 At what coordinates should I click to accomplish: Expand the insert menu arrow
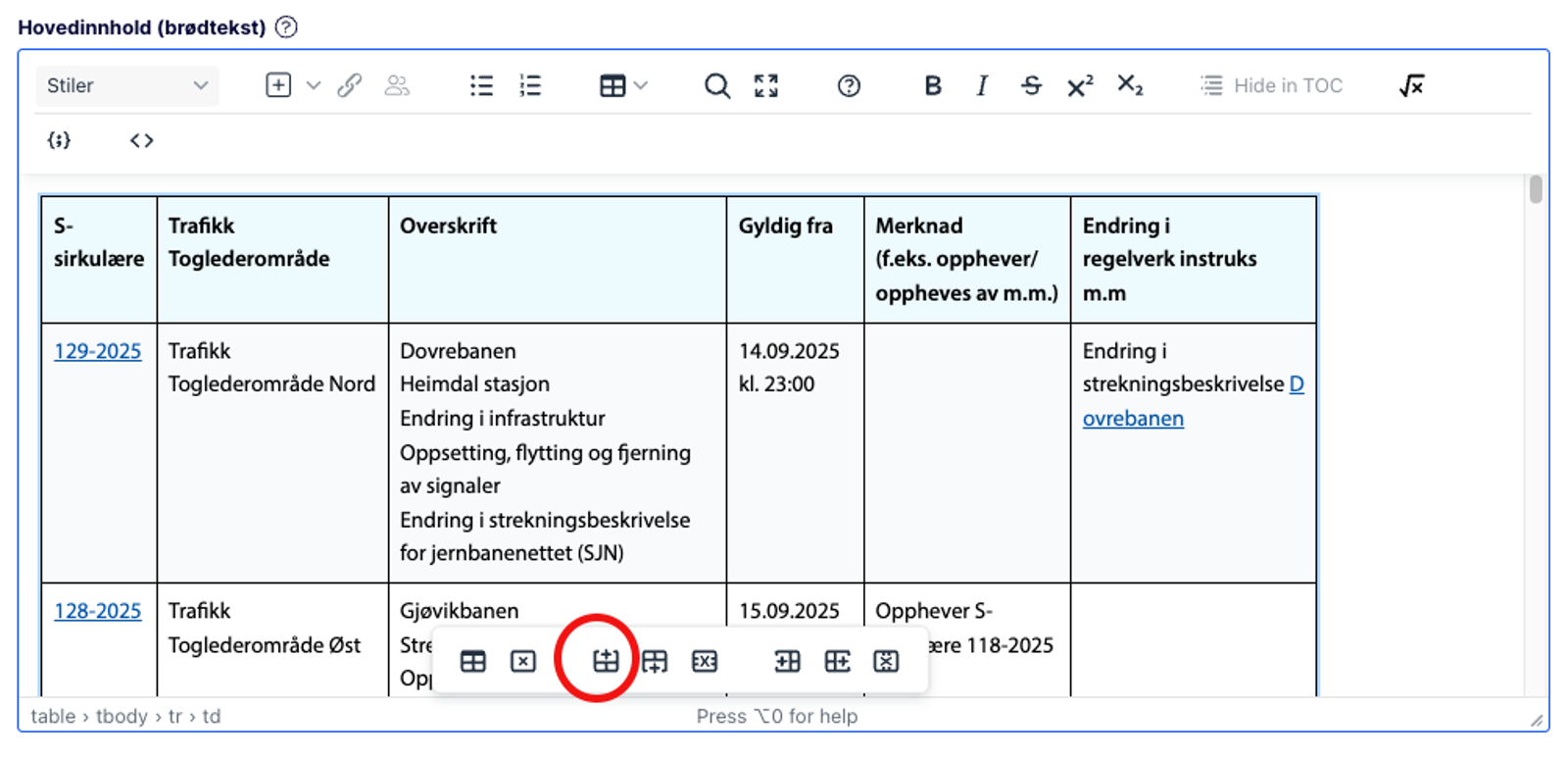(314, 86)
